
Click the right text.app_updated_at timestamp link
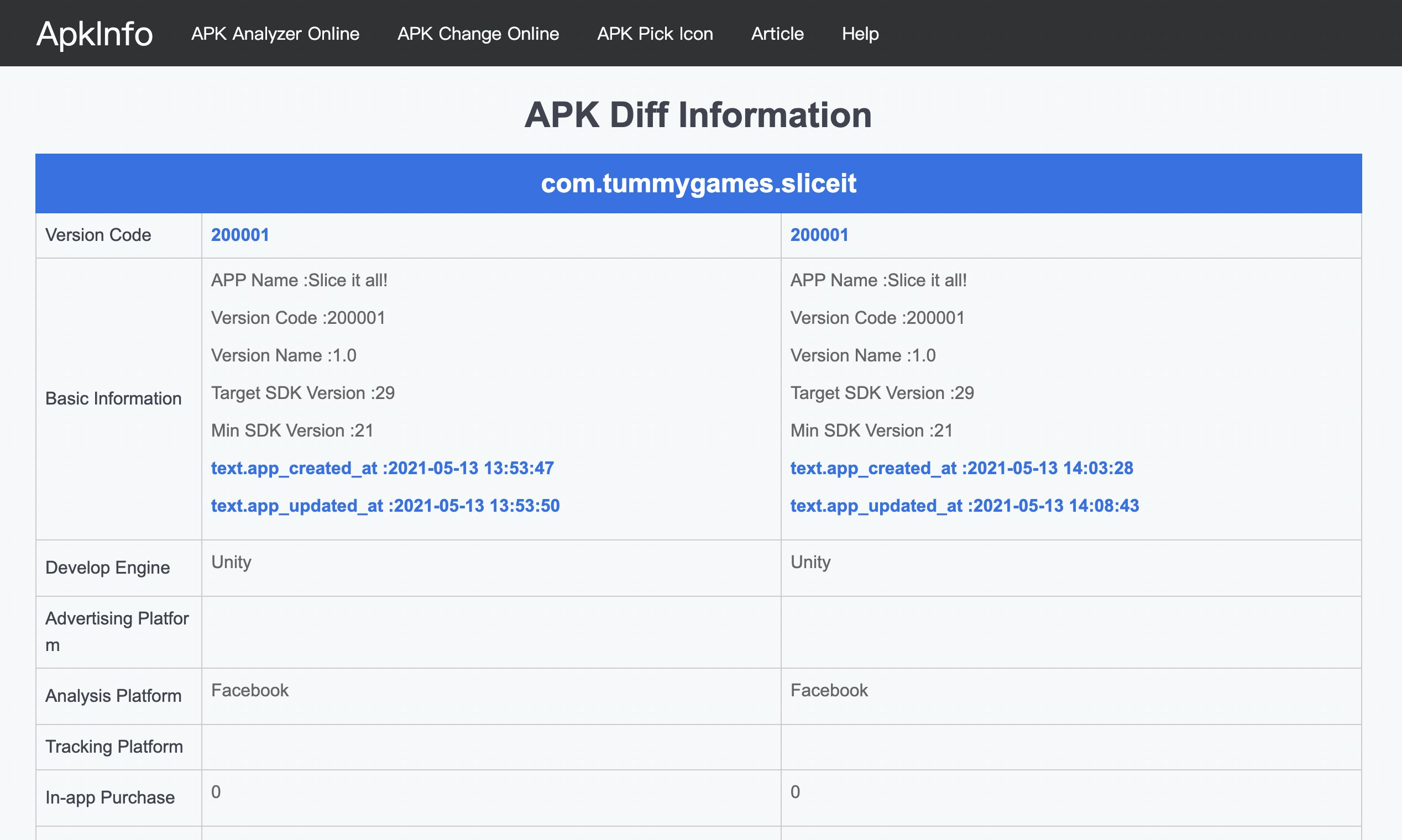964,506
